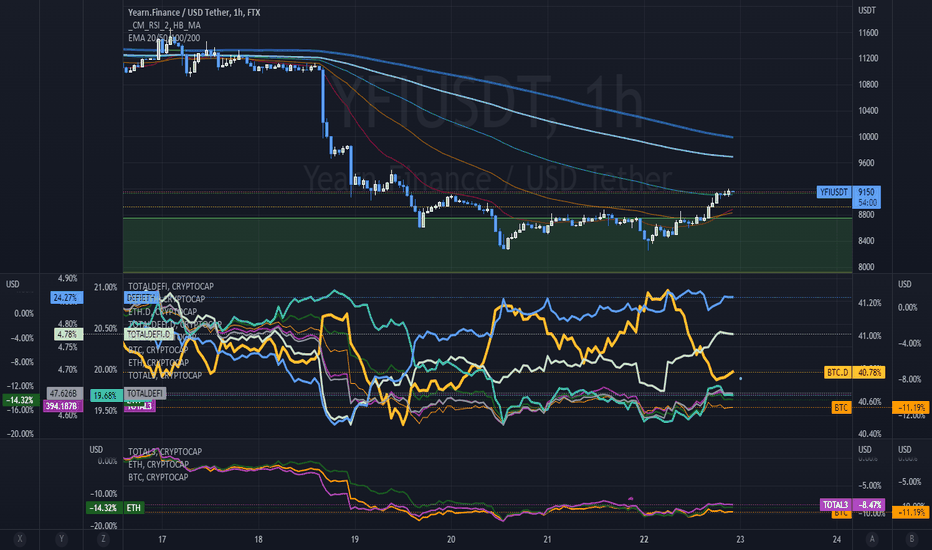Viewport: 932px width, 550px height.
Task: Select the _CM_RSI_2_HB_MA indicator legend
Action: tap(165, 25)
